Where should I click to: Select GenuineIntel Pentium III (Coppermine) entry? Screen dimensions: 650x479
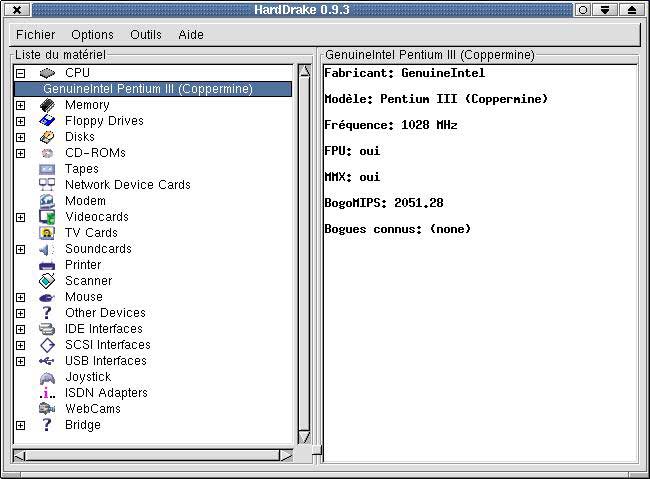148,89
